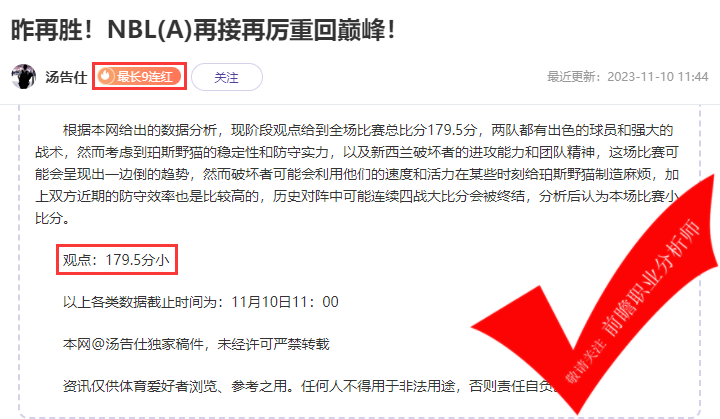Click the 根据本网给出的数据分析 opening sentence
This screenshot has height=419, width=720.
pyautogui.click(x=140, y=130)
